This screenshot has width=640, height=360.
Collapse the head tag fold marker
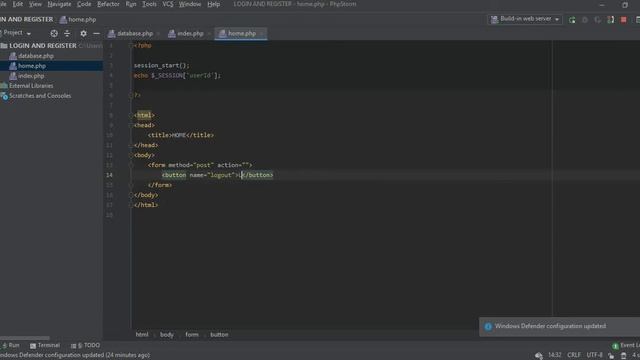click(131, 125)
